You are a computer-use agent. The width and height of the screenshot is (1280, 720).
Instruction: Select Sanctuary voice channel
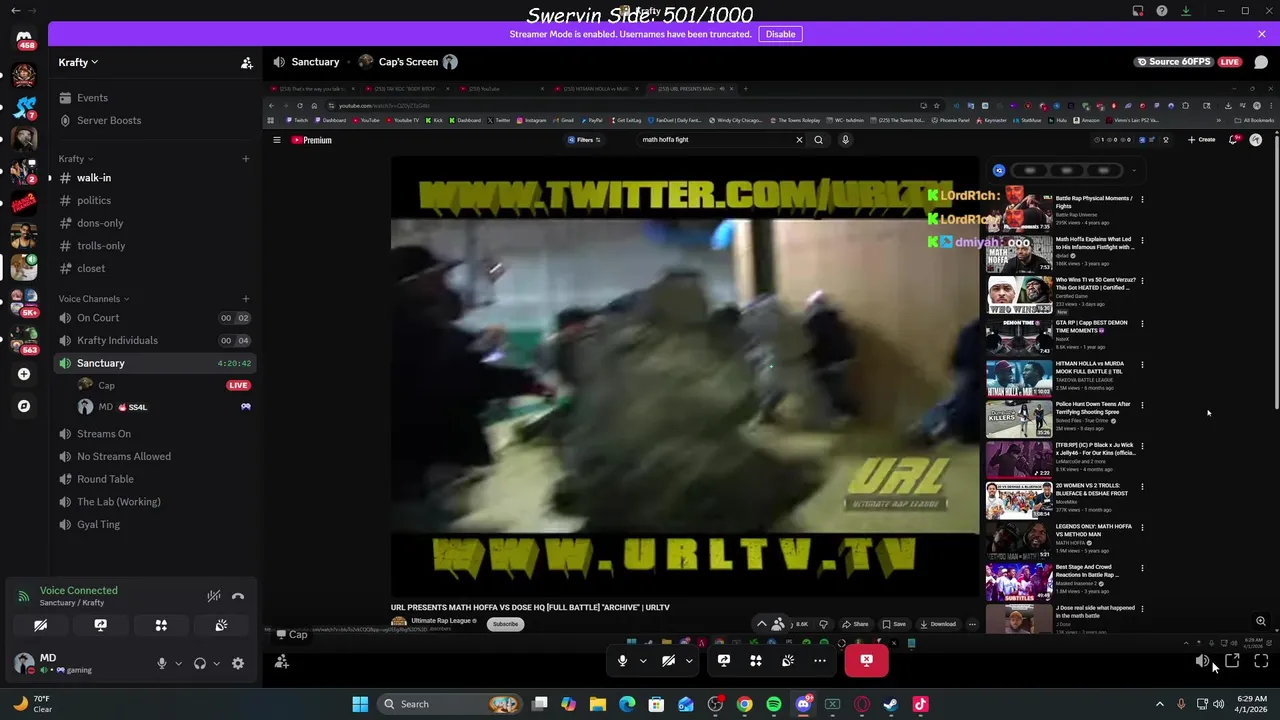pos(155,363)
